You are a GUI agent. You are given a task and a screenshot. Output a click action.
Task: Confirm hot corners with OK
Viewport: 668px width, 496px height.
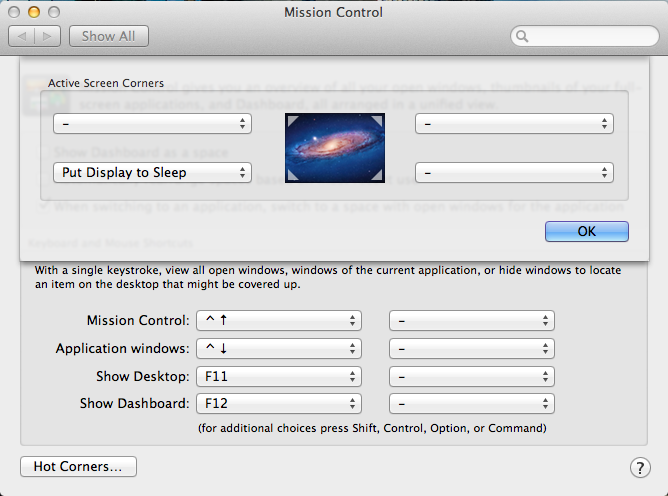pyautogui.click(x=587, y=231)
